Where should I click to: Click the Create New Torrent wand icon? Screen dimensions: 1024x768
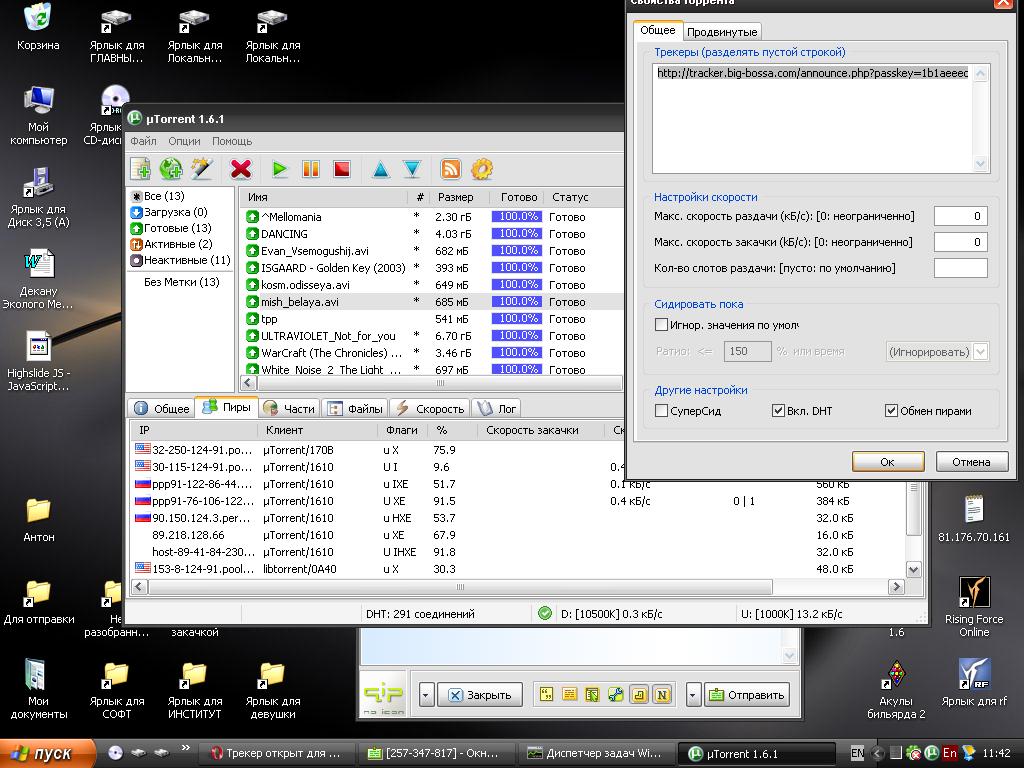pos(202,169)
